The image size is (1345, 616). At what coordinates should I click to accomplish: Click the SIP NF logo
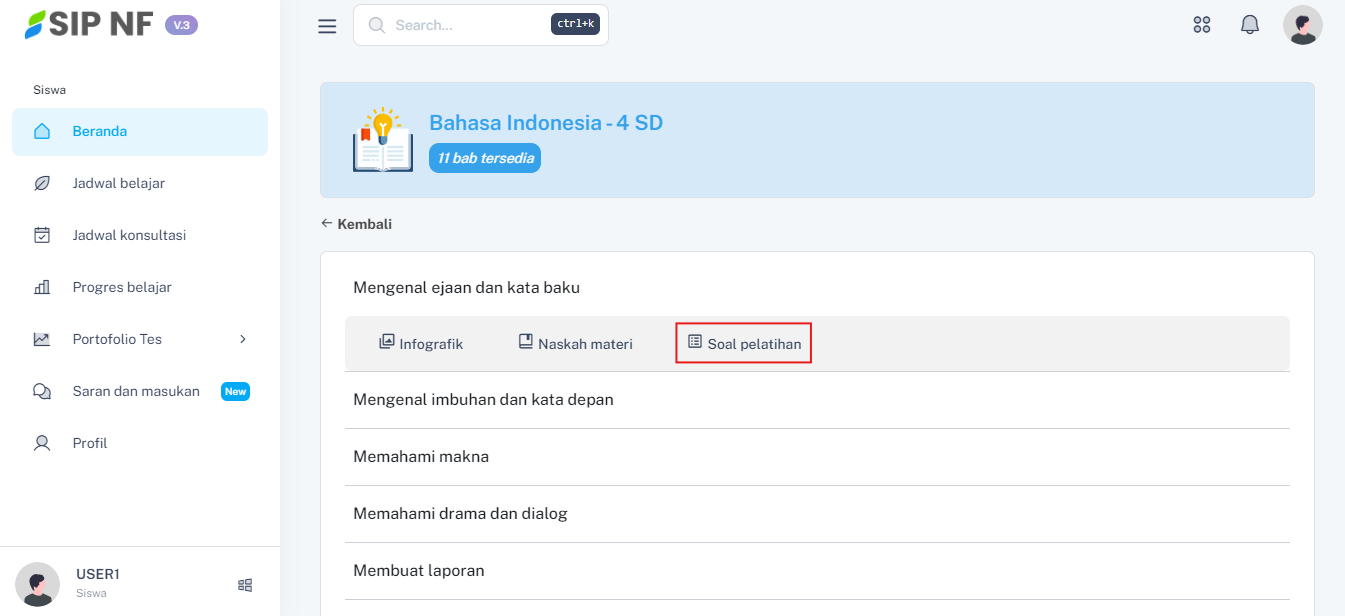click(90, 25)
